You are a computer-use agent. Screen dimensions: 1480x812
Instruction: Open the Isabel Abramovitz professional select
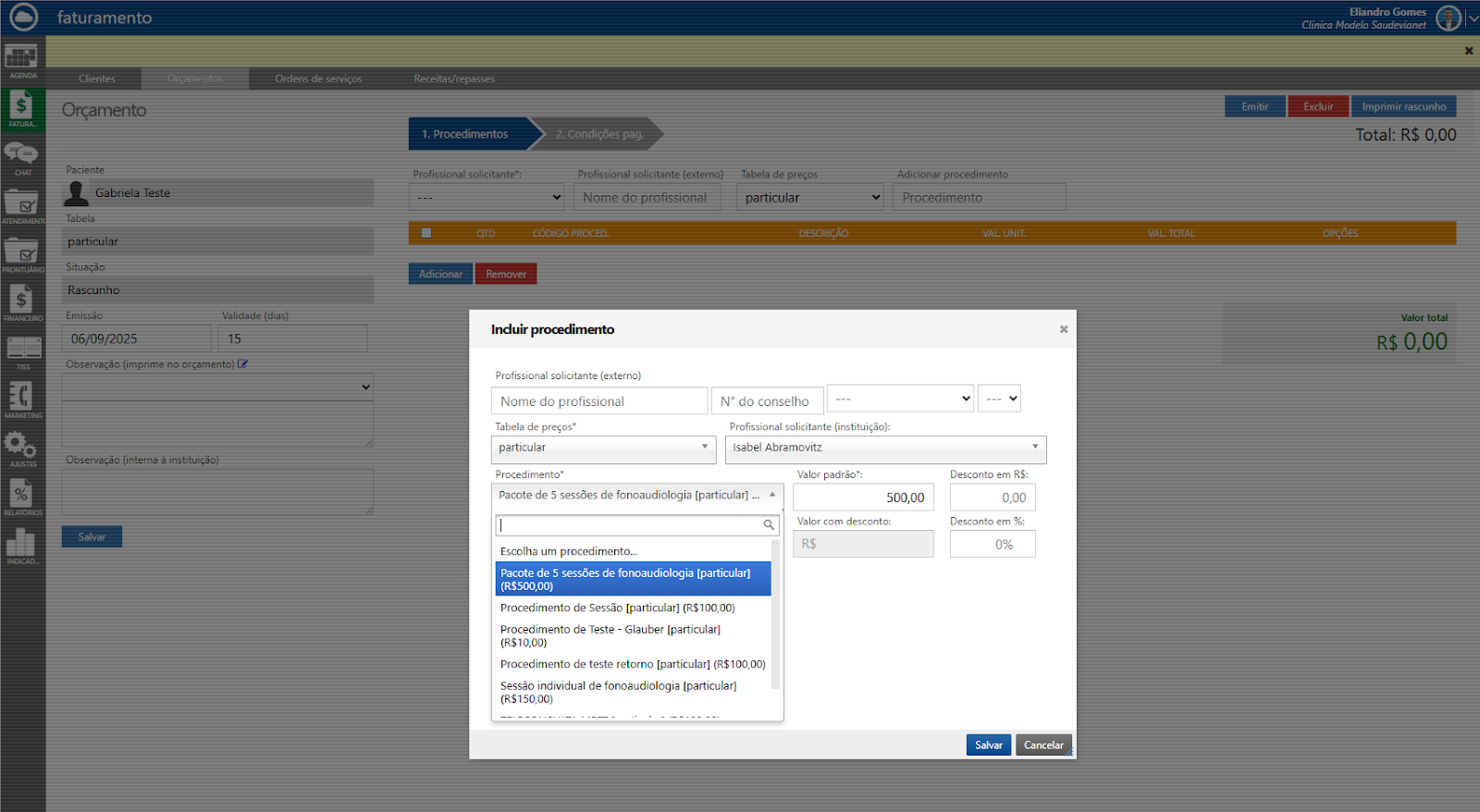pyautogui.click(x=886, y=448)
